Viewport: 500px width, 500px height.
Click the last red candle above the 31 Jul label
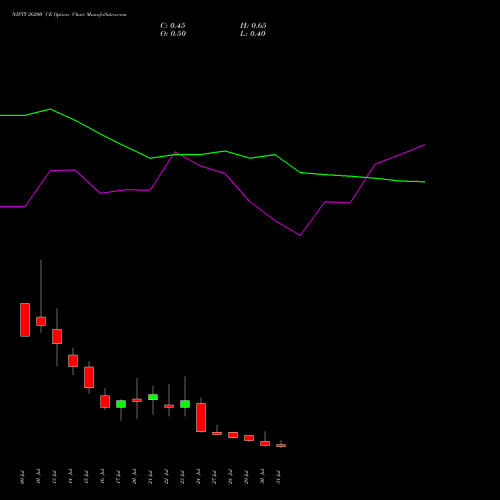coord(281,445)
